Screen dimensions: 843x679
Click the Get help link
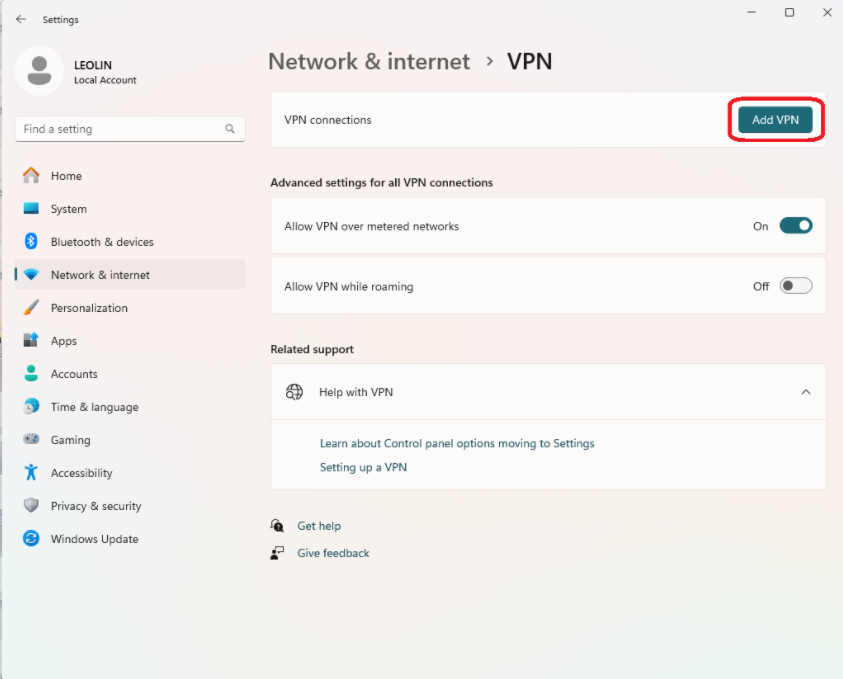(319, 526)
